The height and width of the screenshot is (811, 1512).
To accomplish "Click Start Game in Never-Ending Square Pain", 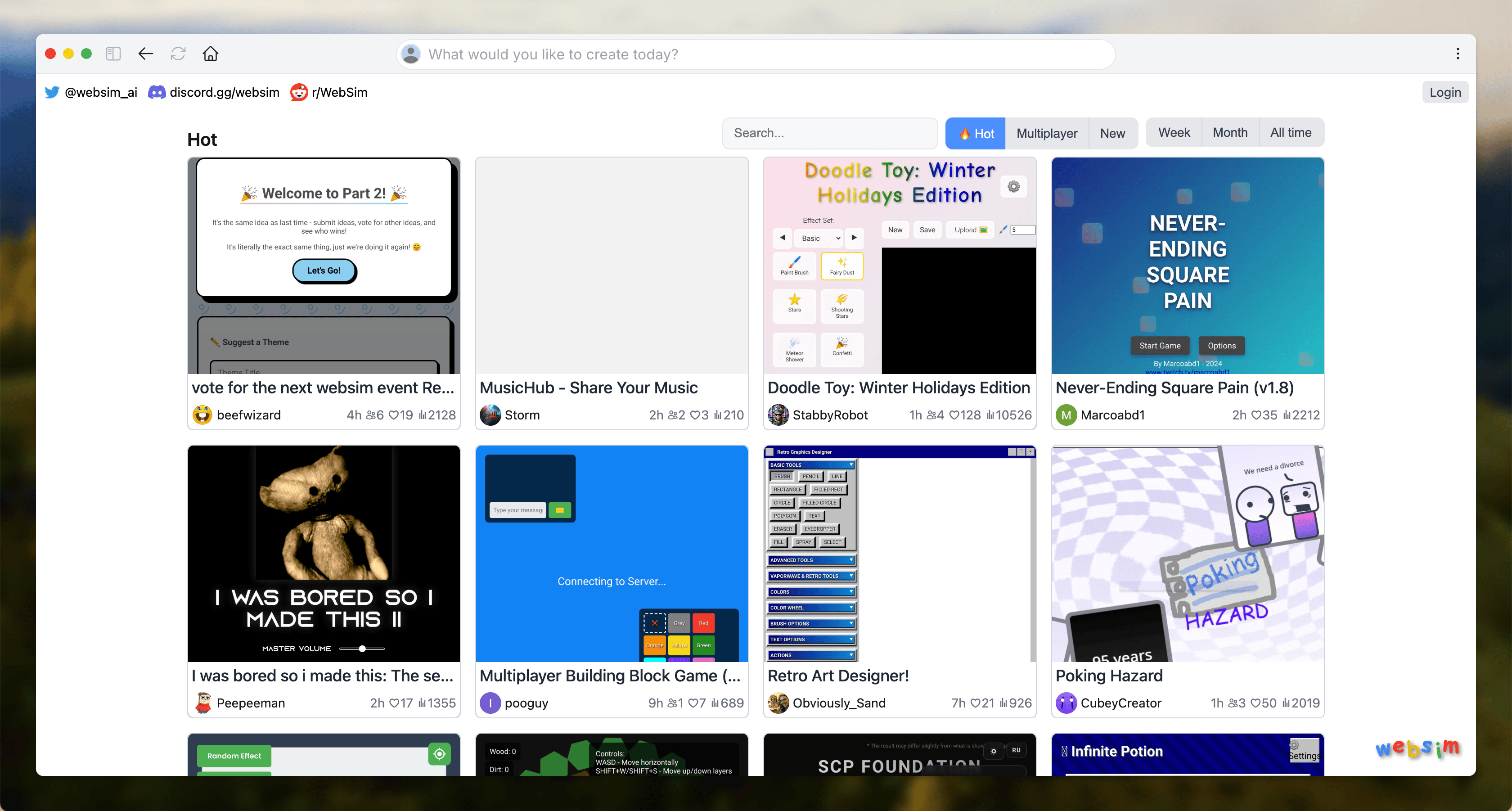I will (1160, 346).
